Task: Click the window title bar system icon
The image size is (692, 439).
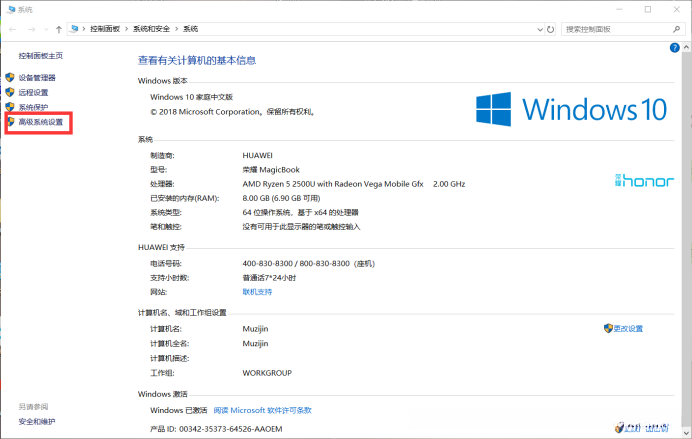Action: click(x=11, y=9)
